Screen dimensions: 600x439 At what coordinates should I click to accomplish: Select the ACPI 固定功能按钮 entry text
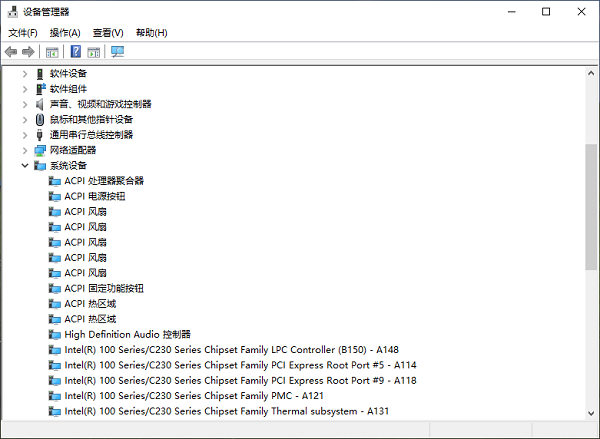(104, 288)
